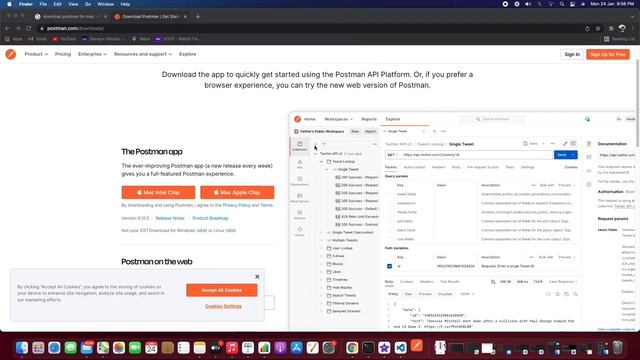Viewport: 640px width, 360px height.
Task: Launch the Postman app from the Dock
Action: click(x=417, y=346)
